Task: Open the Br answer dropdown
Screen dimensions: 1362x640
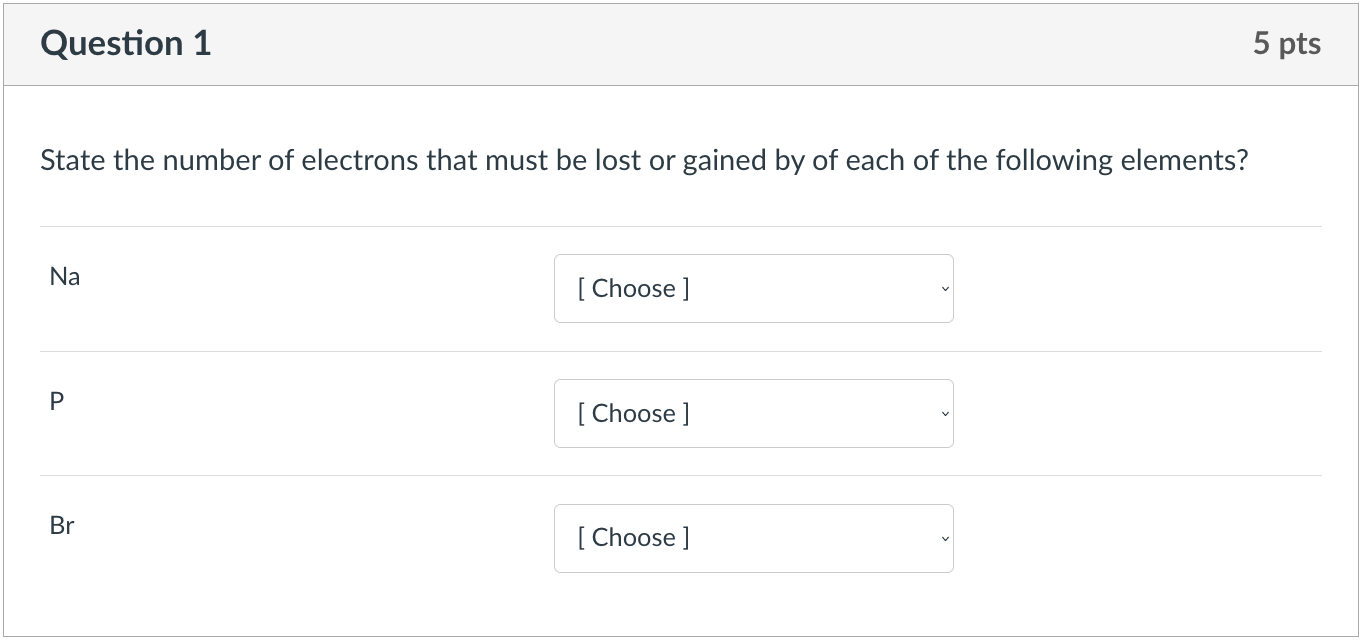Action: click(x=753, y=538)
